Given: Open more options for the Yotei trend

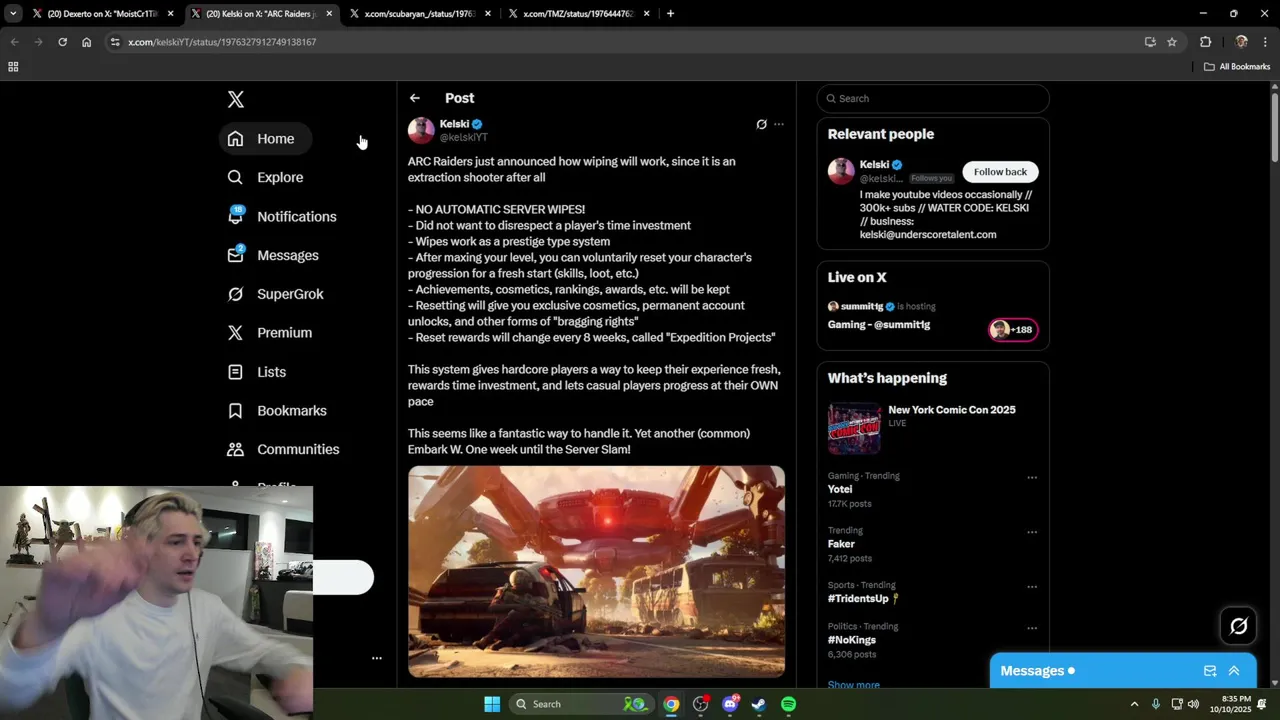Looking at the screenshot, I should (1031, 477).
